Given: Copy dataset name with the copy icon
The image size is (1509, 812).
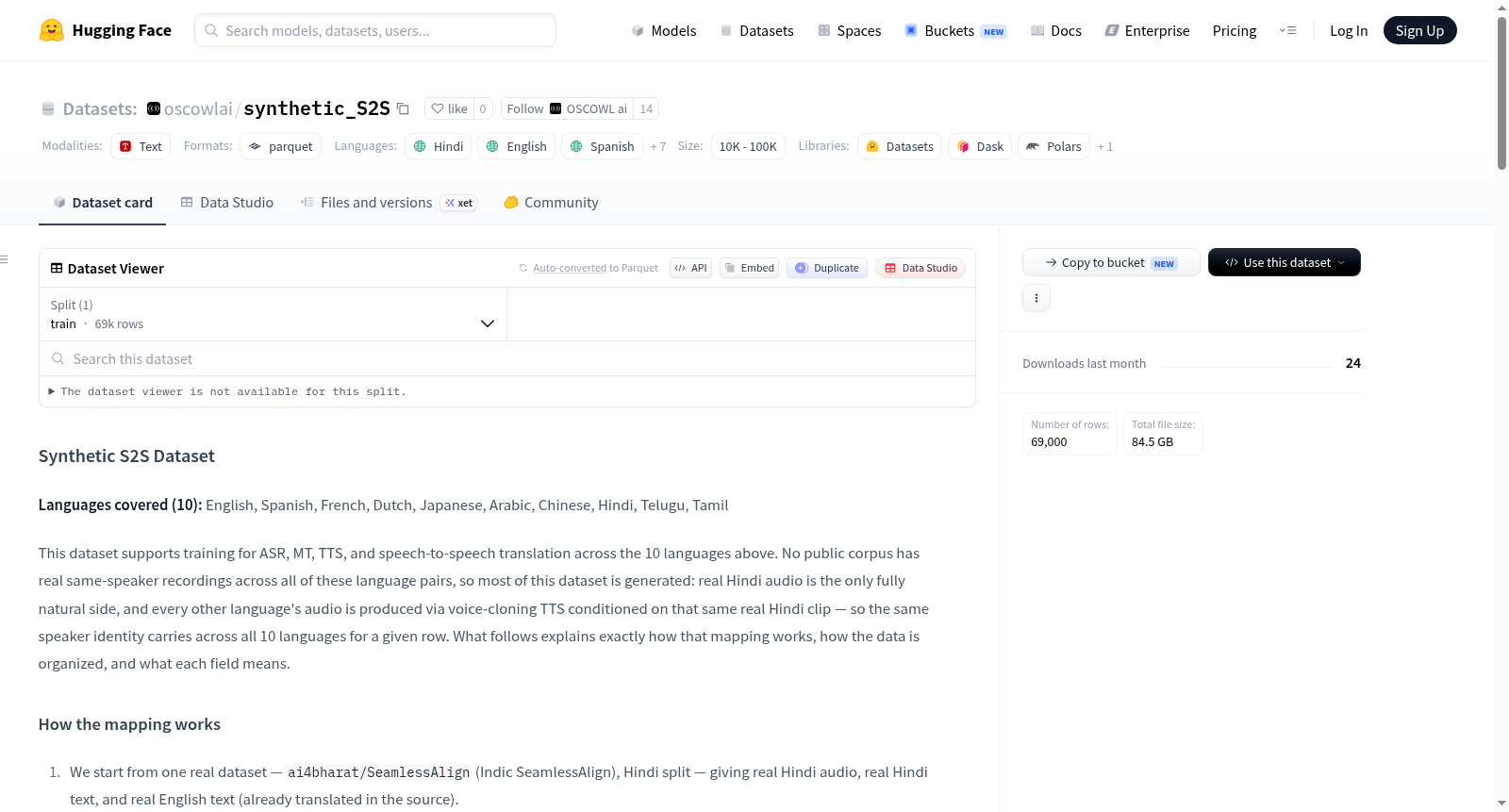Looking at the screenshot, I should pyautogui.click(x=403, y=108).
